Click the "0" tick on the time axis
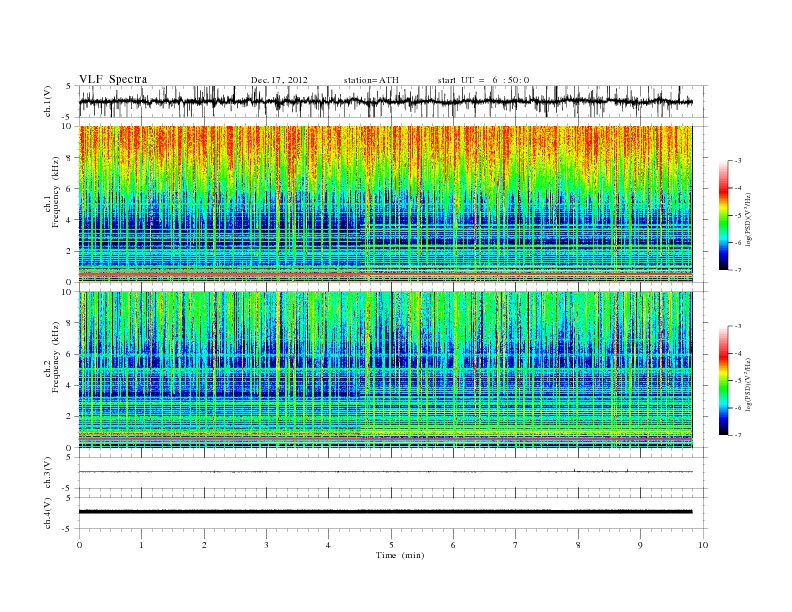Viewport: 792px width, 612px height. [x=79, y=545]
